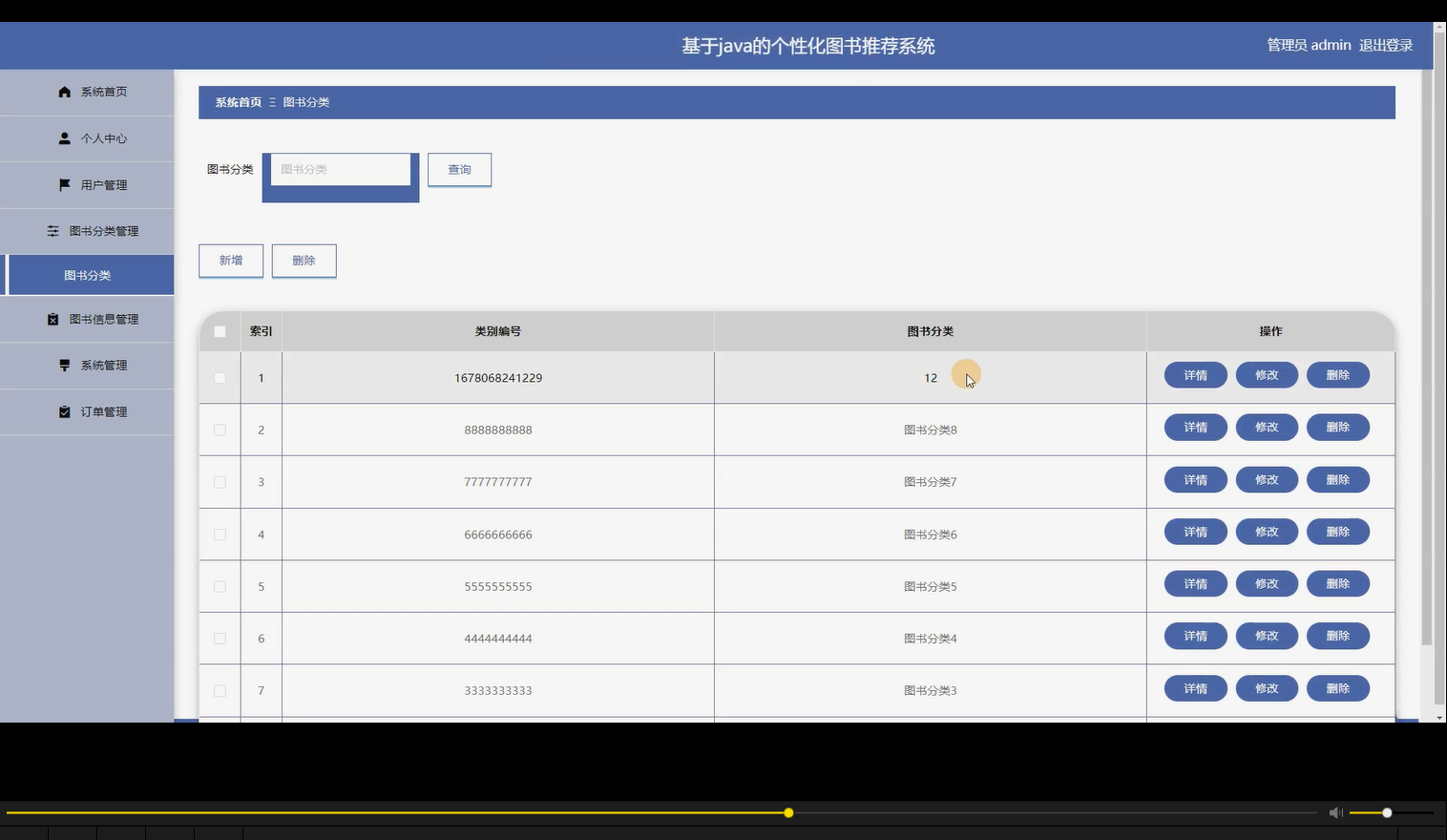Check the row for 类别编号 1678068241229
The width and height of the screenshot is (1447, 840).
tap(219, 377)
